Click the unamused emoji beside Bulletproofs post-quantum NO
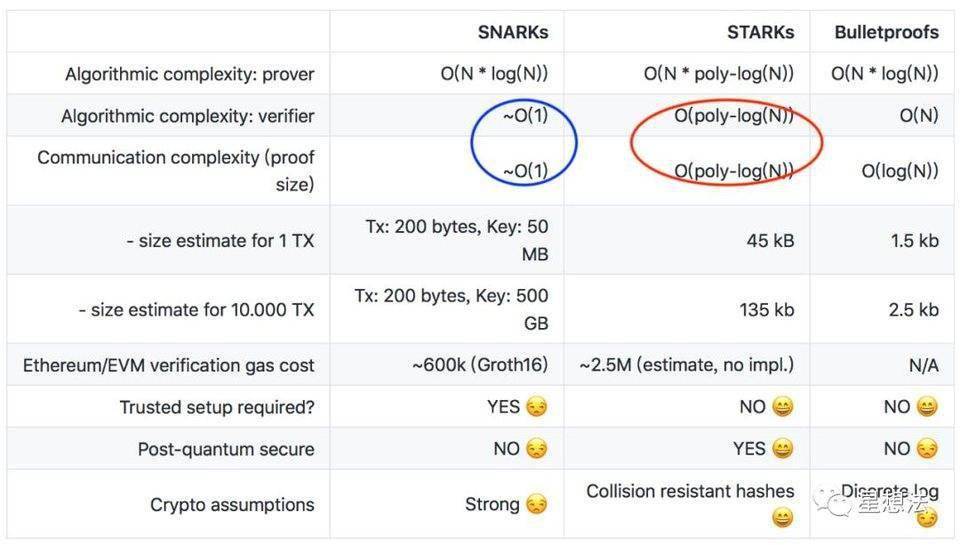960x545 pixels. pyautogui.click(x=927, y=449)
